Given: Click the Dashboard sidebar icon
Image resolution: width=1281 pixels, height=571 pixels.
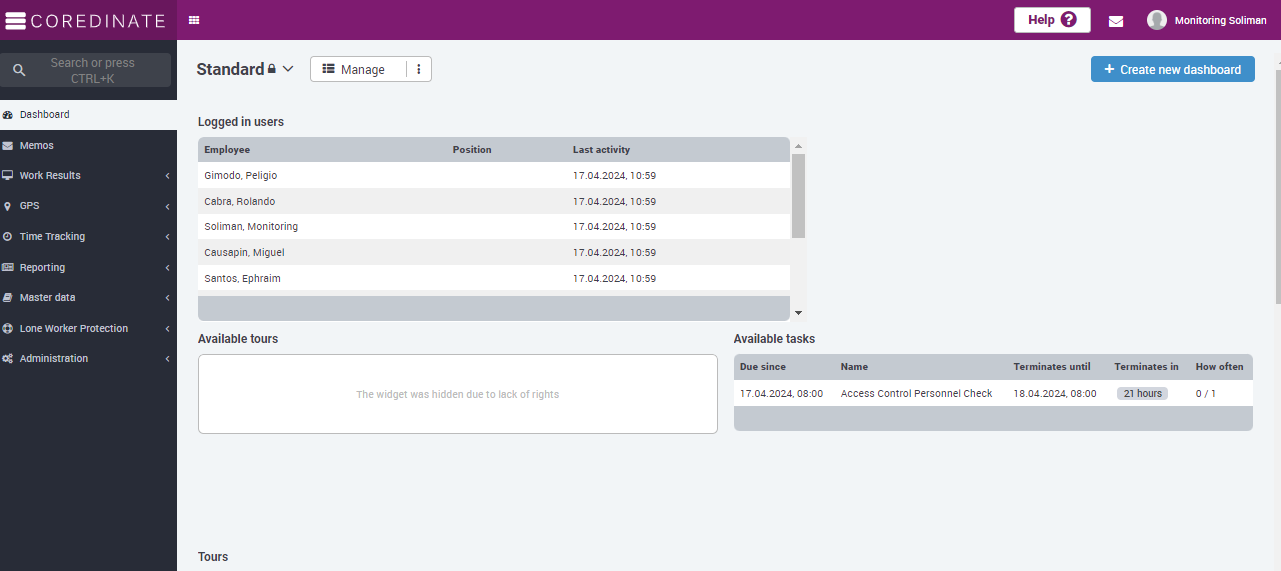Looking at the screenshot, I should (8, 115).
